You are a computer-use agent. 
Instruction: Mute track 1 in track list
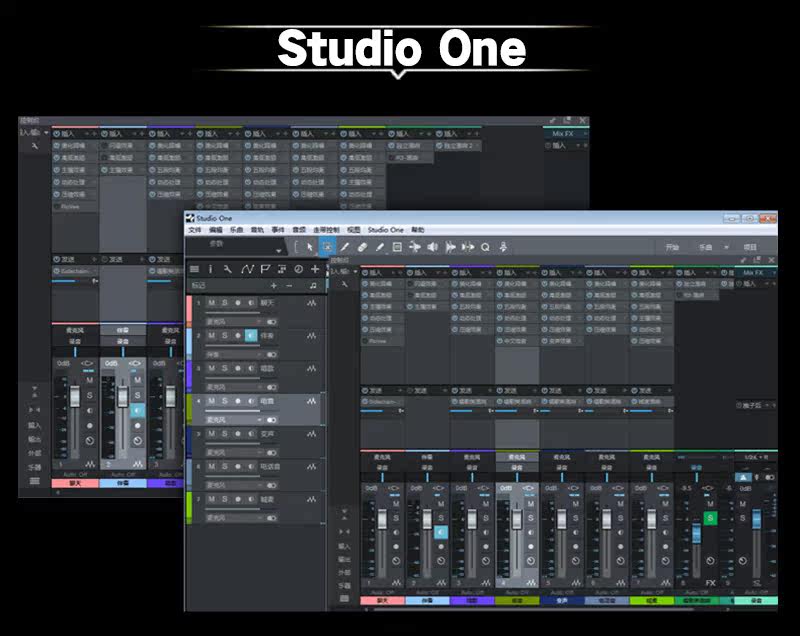211,303
